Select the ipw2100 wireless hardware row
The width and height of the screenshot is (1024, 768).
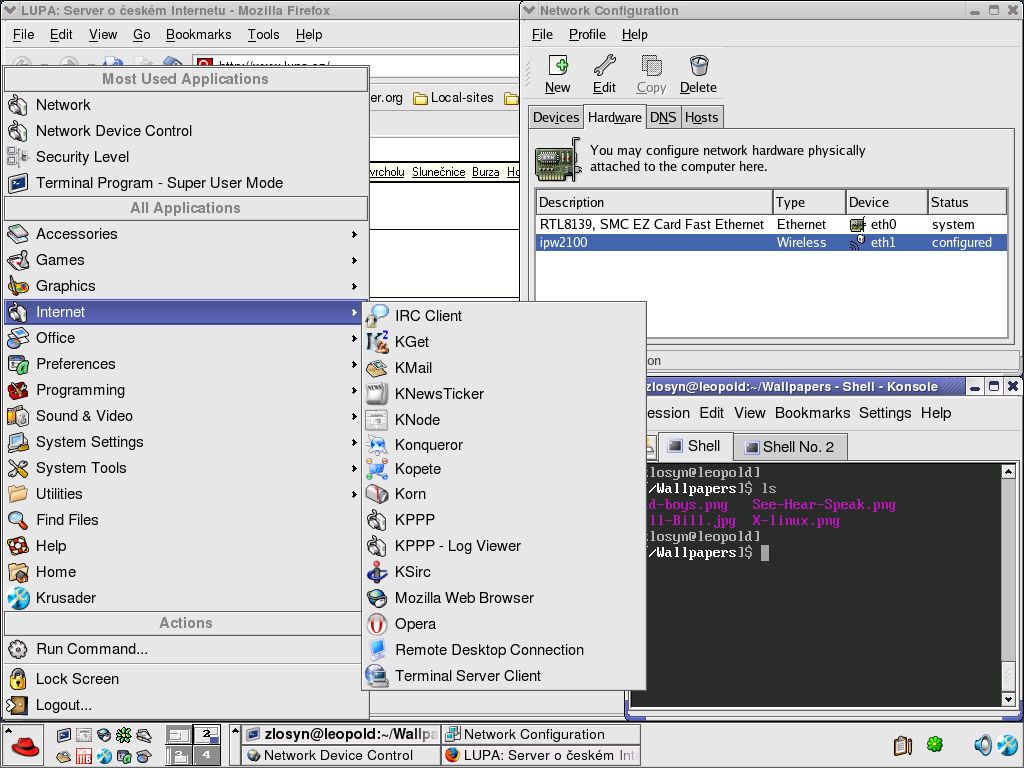coord(771,242)
